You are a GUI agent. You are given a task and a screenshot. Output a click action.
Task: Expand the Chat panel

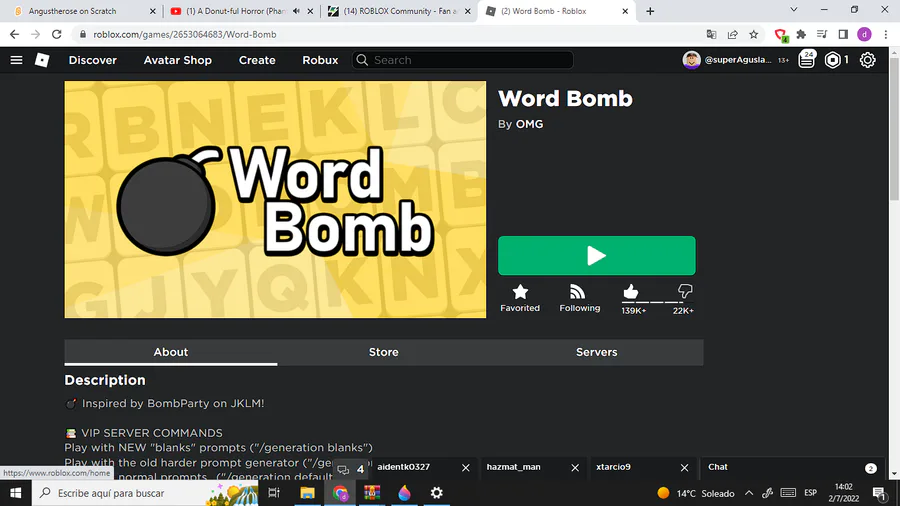(x=792, y=468)
